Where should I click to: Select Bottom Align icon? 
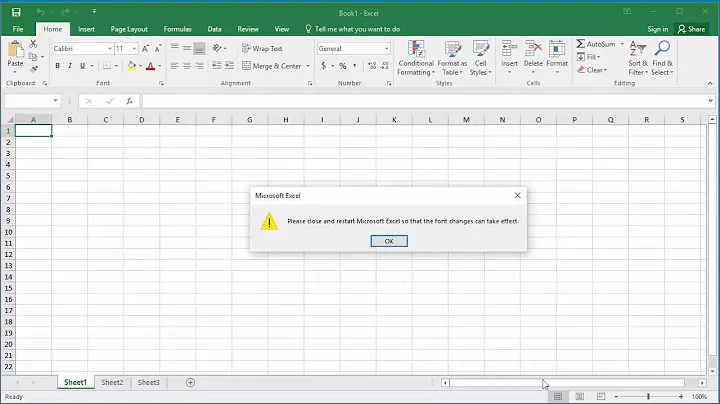[199, 48]
